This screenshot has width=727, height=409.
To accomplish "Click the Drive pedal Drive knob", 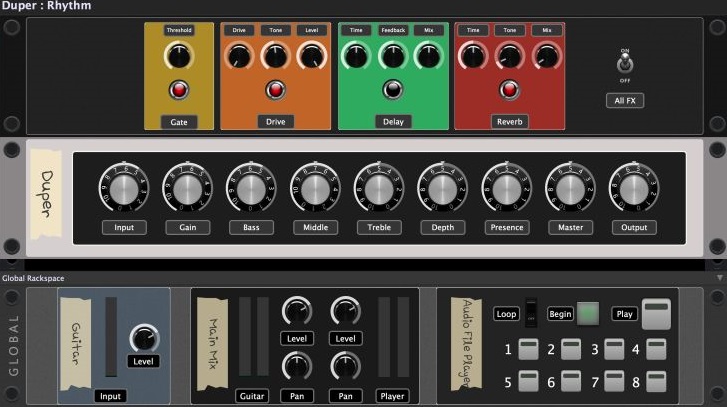I will [x=239, y=57].
